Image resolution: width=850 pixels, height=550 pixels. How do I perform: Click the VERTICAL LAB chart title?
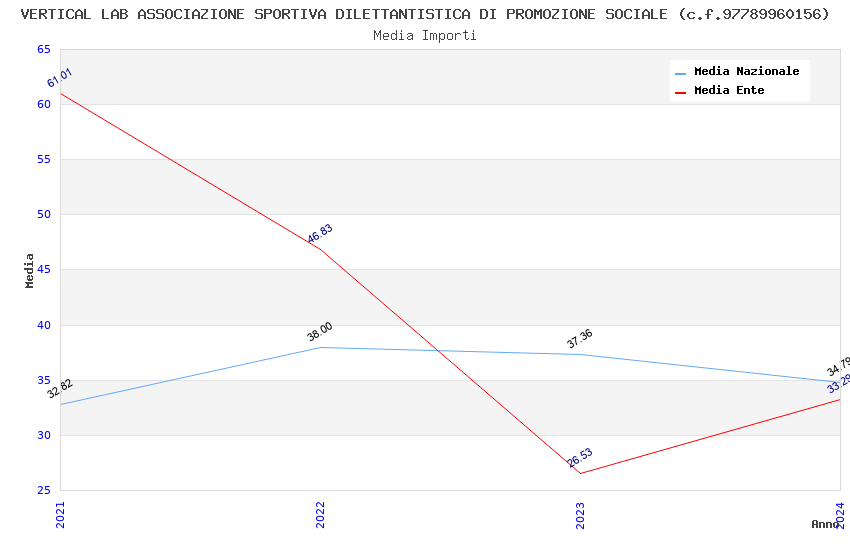425,14
